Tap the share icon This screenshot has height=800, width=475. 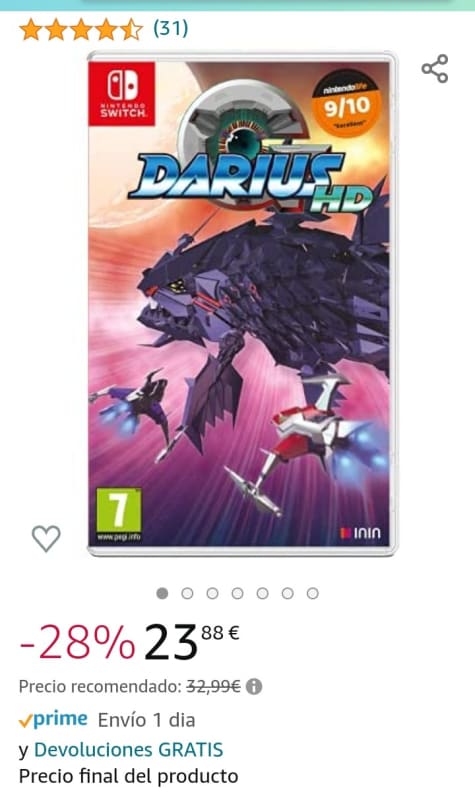click(x=435, y=68)
